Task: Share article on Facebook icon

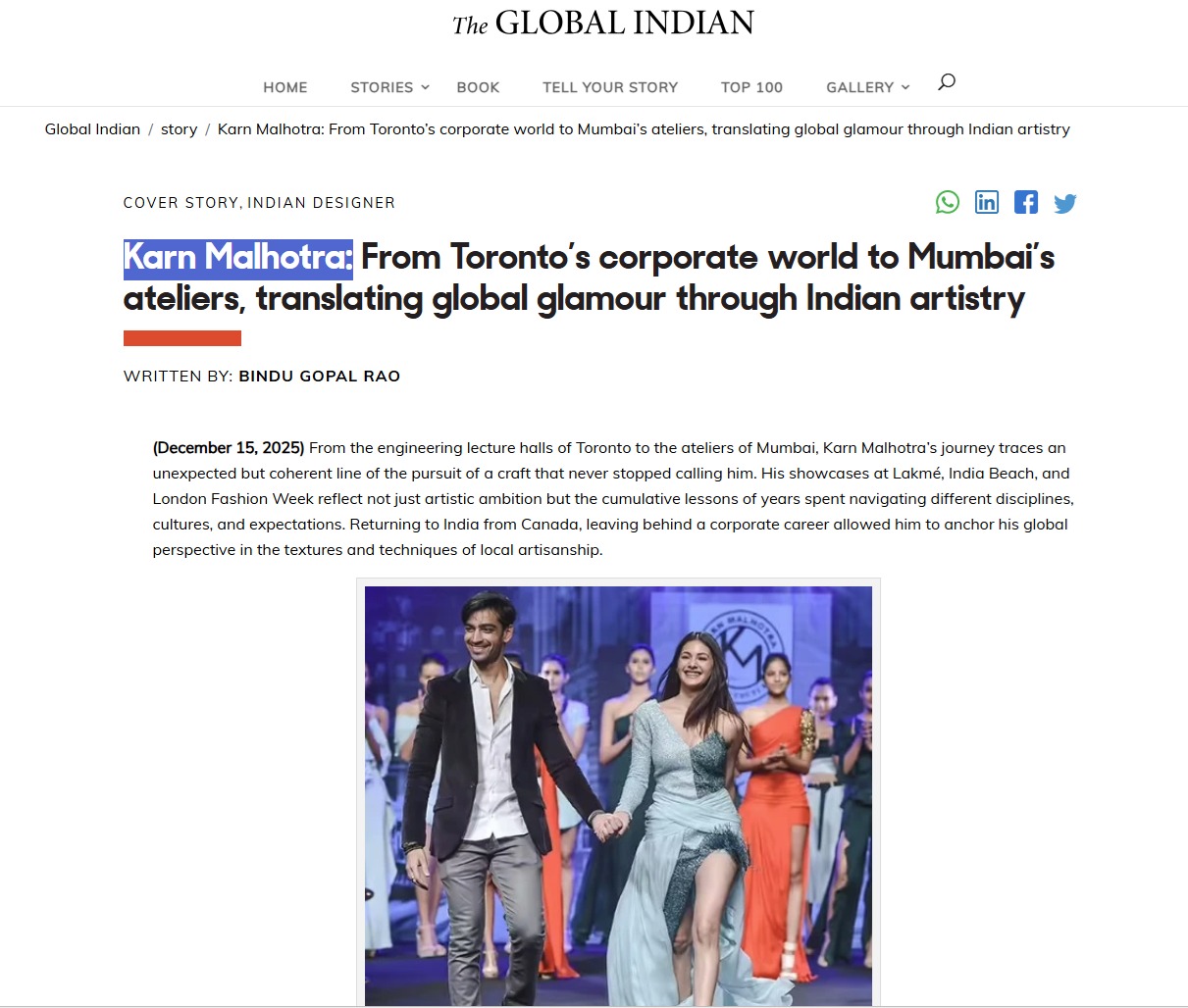Action: coord(1026,202)
